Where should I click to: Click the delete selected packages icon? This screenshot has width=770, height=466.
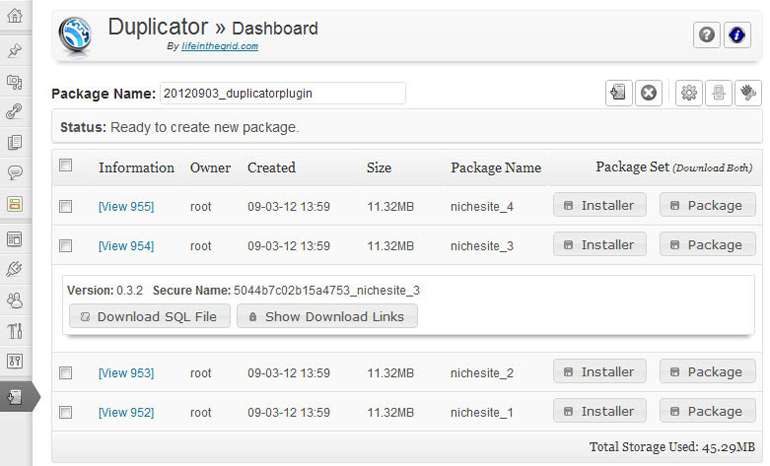point(648,93)
